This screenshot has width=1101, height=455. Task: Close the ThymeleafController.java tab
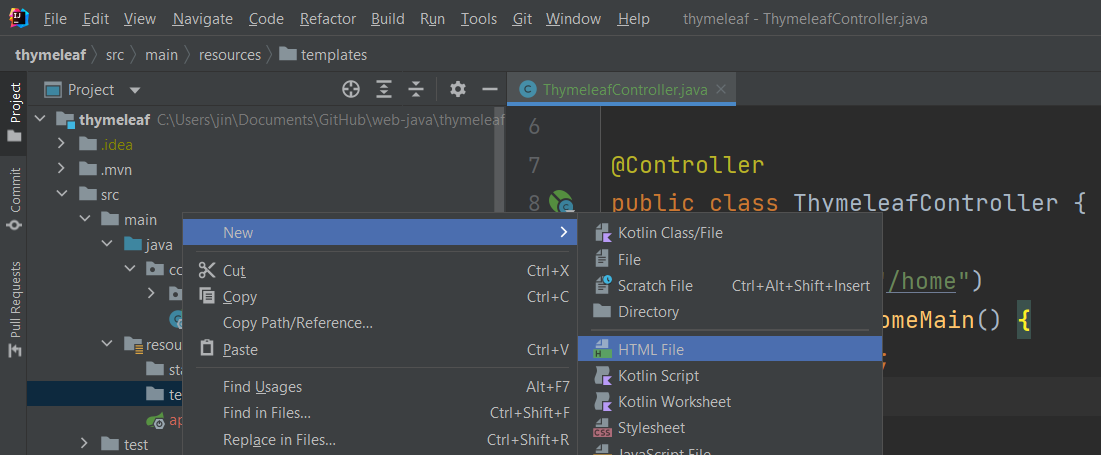(720, 89)
